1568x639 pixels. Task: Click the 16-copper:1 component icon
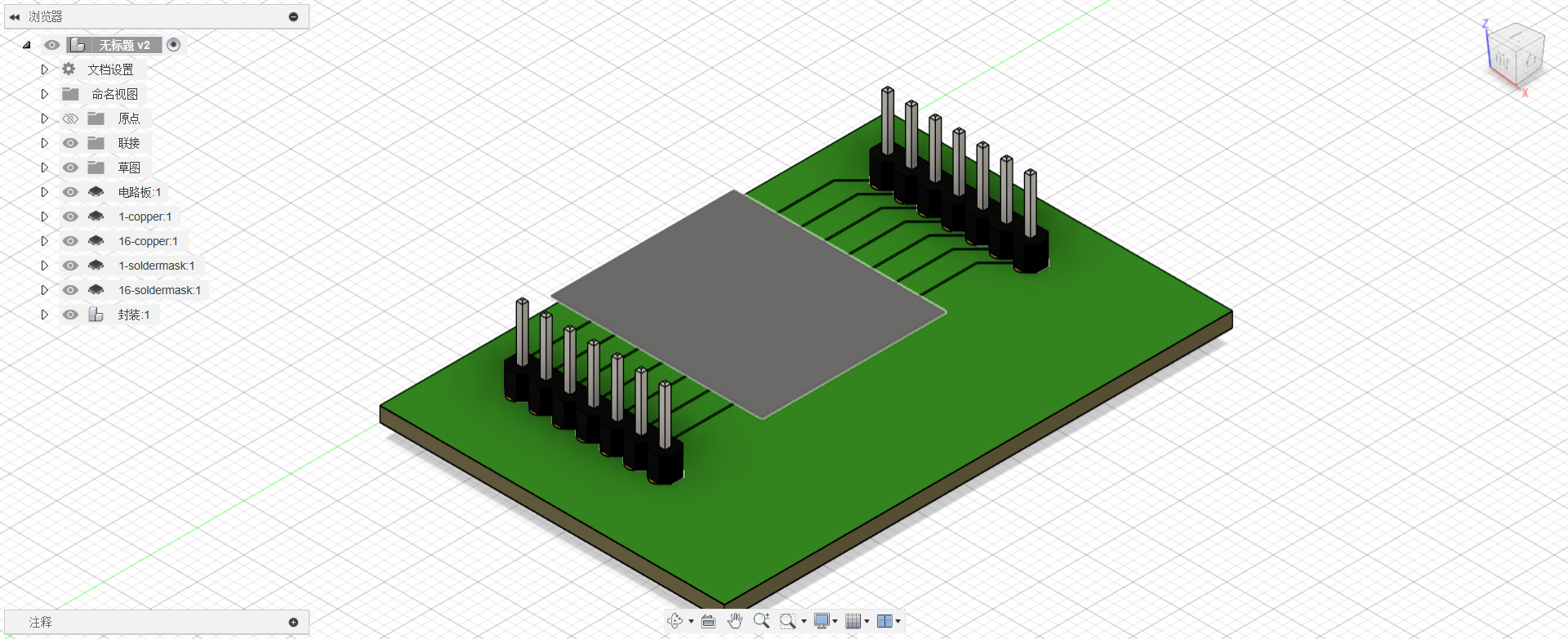click(96, 241)
